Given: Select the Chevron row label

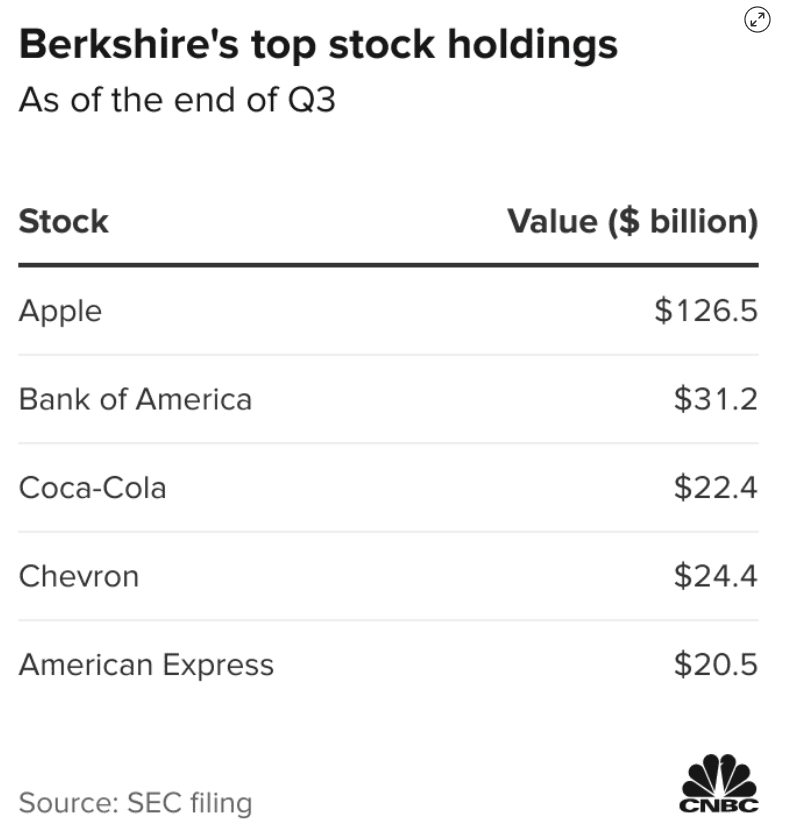Looking at the screenshot, I should point(78,576).
